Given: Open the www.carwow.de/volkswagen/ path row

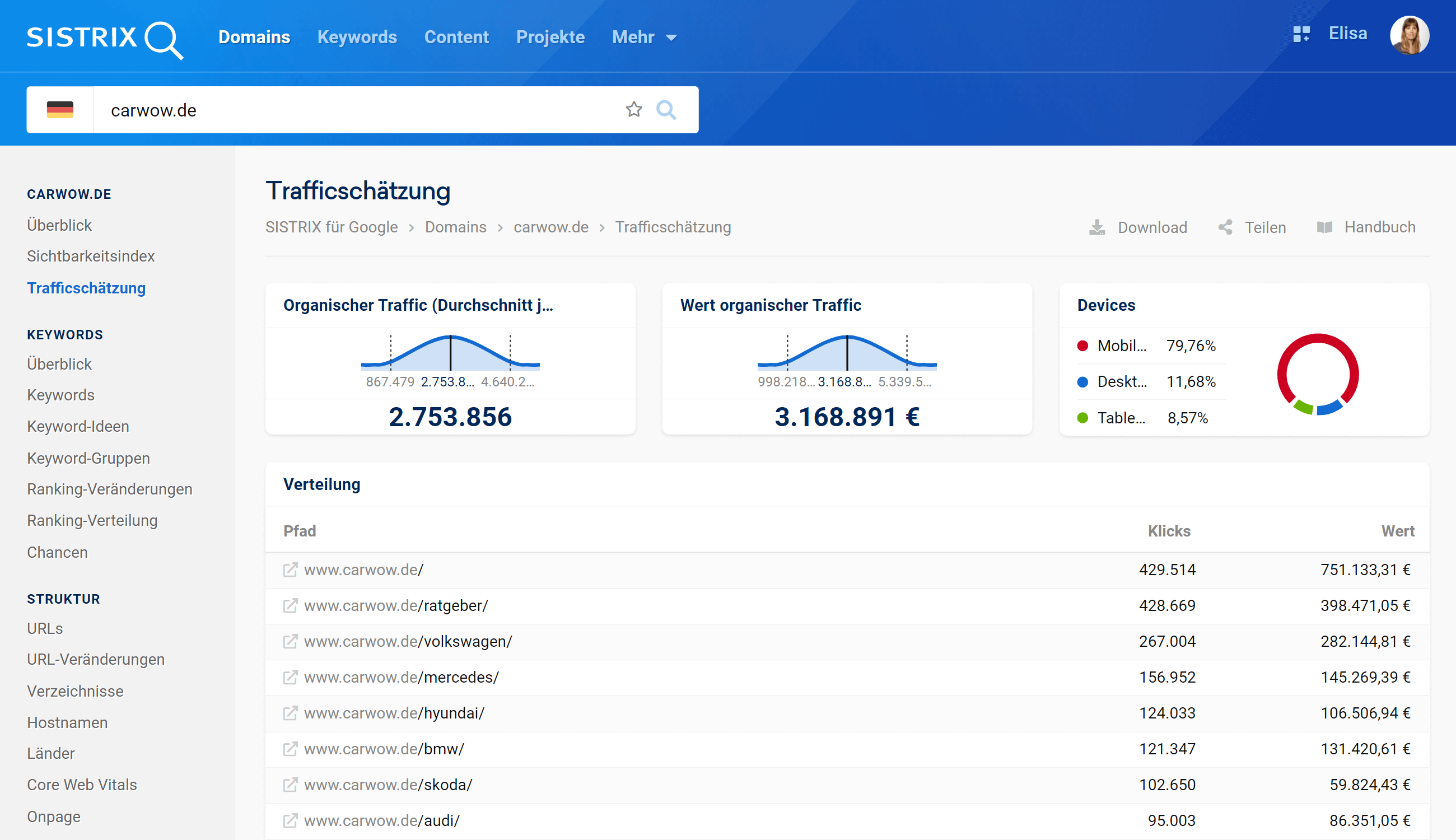Looking at the screenshot, I should click(x=408, y=641).
